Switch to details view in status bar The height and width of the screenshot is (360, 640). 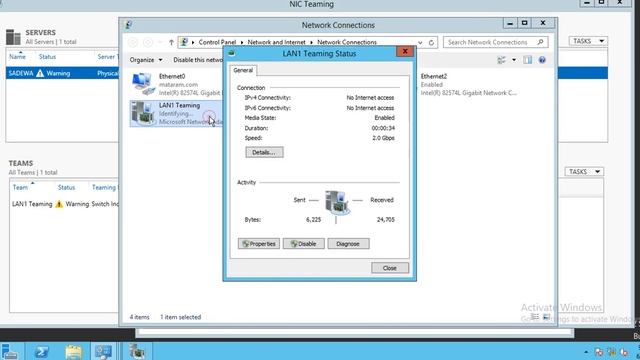[x=535, y=317]
